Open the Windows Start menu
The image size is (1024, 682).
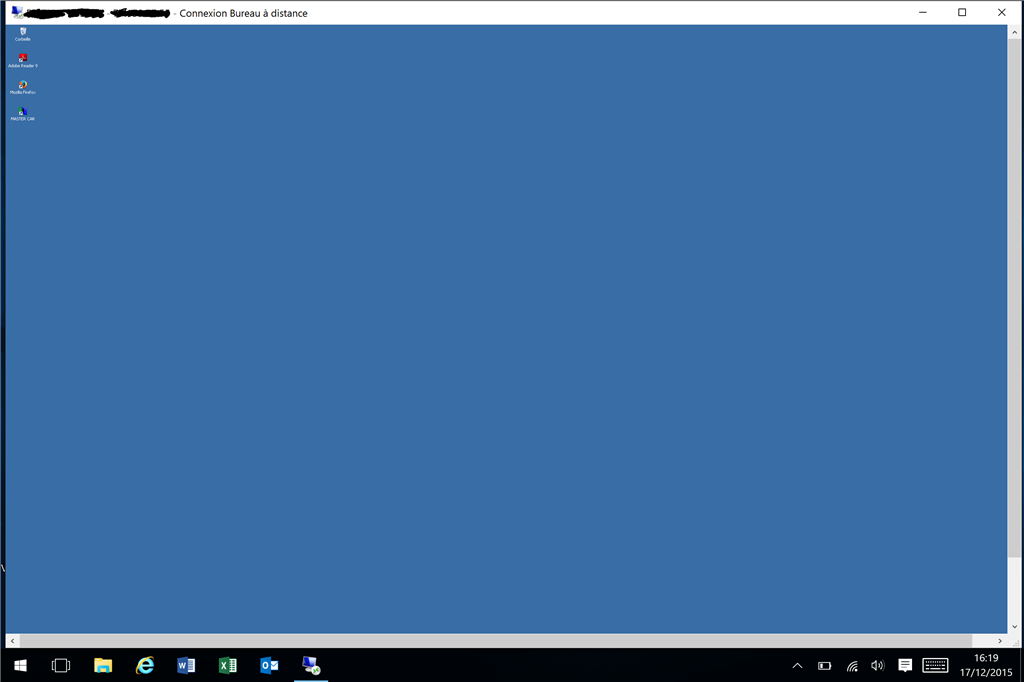tap(20, 666)
